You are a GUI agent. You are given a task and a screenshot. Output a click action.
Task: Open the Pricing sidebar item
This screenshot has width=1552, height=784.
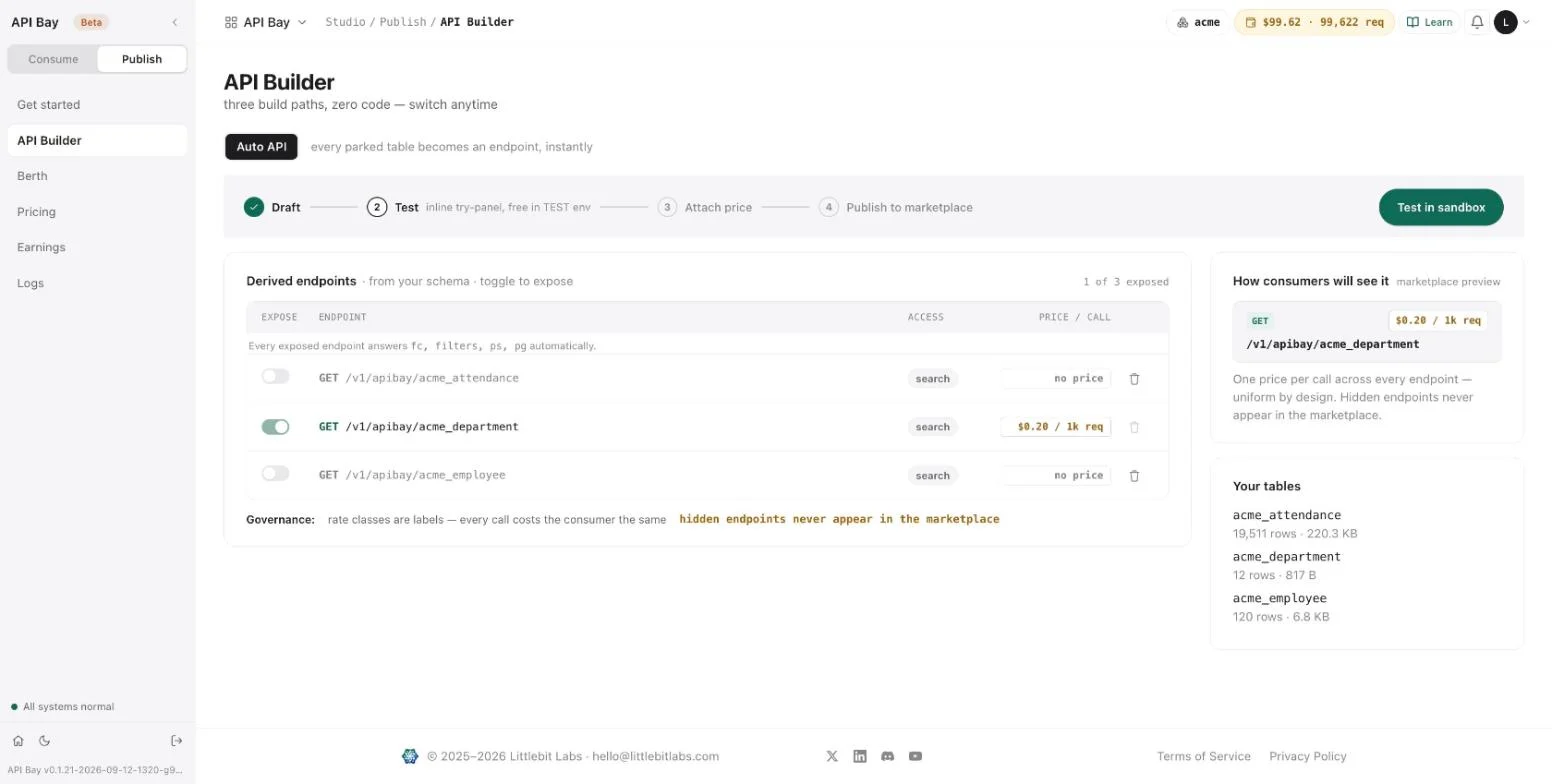pos(97,212)
